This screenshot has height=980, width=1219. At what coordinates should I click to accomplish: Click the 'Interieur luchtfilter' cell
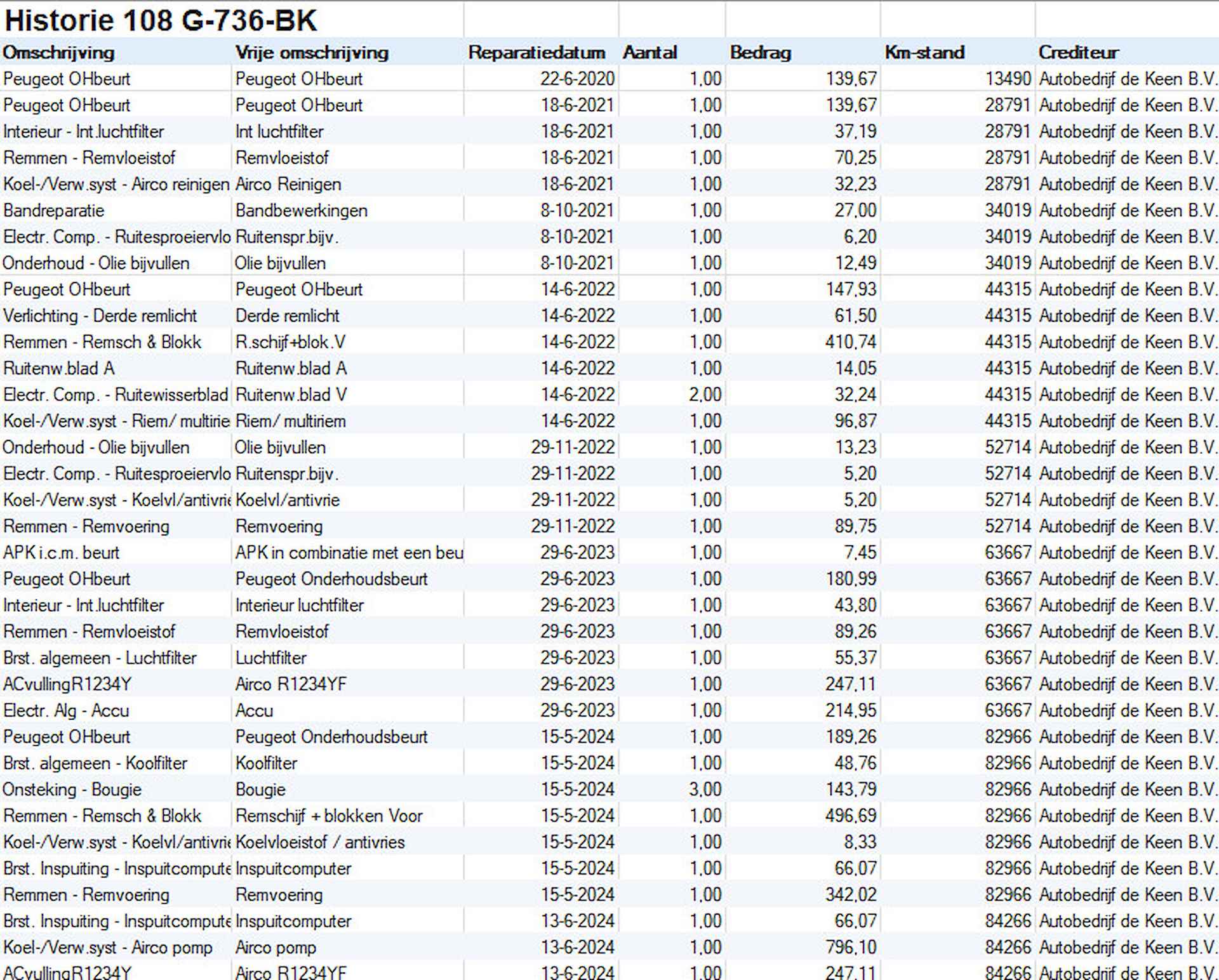(x=300, y=606)
